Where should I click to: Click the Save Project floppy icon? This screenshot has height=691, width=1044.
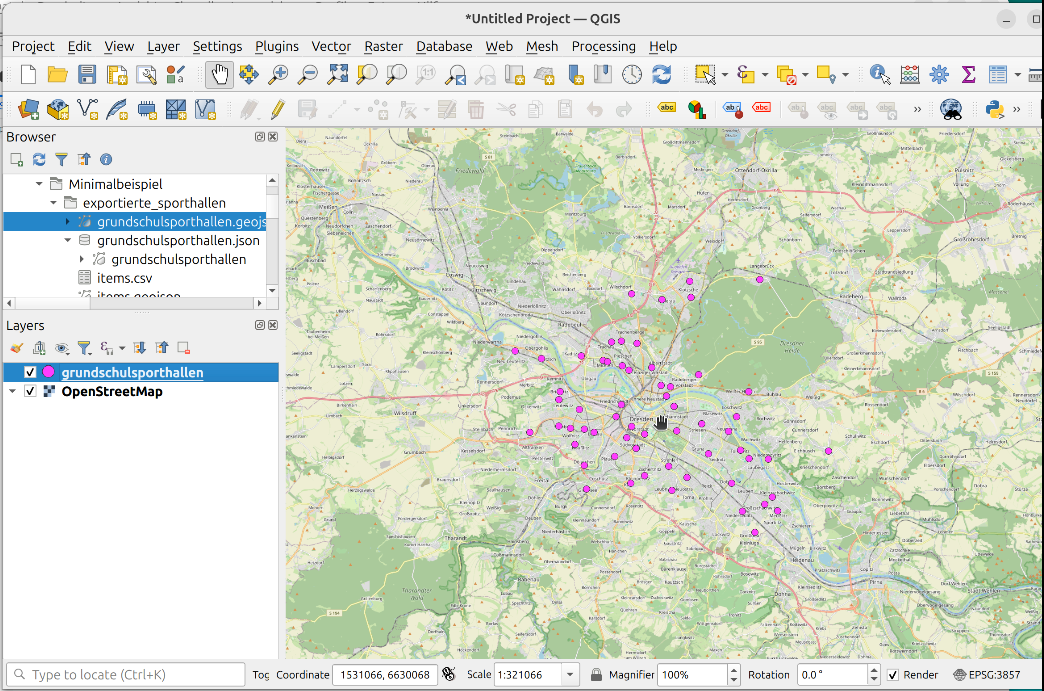pyautogui.click(x=87, y=74)
